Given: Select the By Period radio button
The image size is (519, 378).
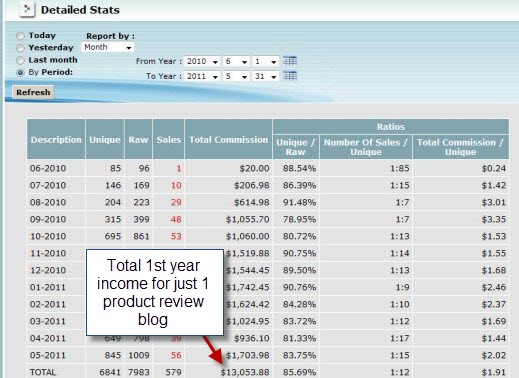Looking at the screenshot, I should click(x=21, y=72).
